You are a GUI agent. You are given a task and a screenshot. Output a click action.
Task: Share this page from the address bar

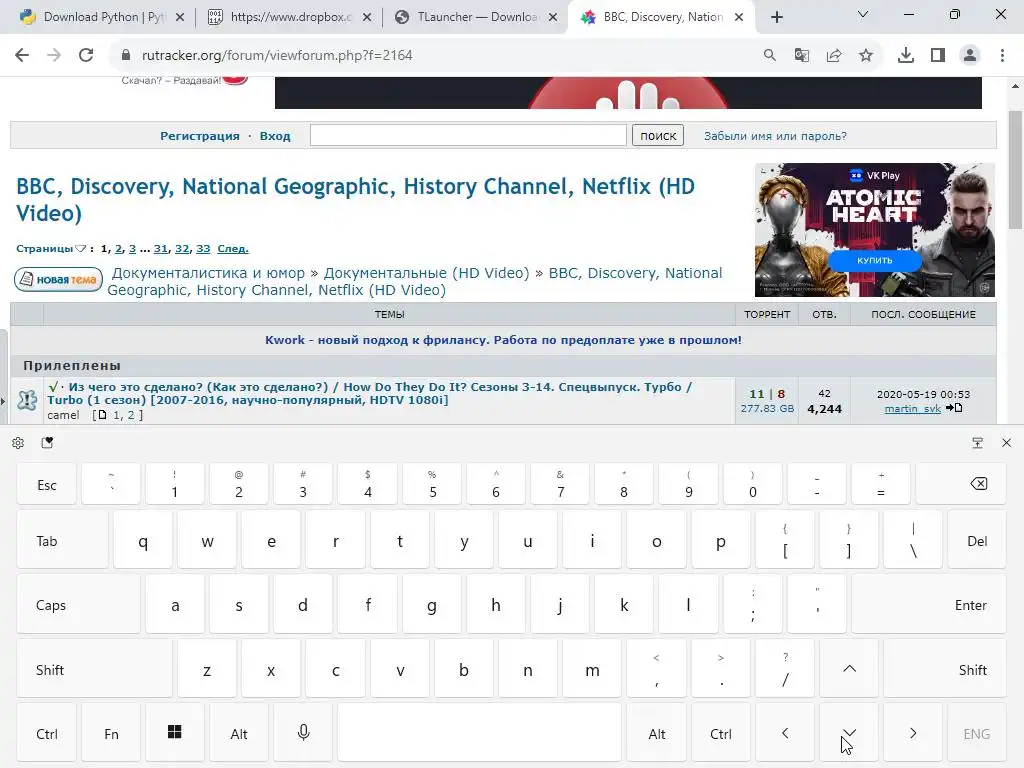click(834, 56)
